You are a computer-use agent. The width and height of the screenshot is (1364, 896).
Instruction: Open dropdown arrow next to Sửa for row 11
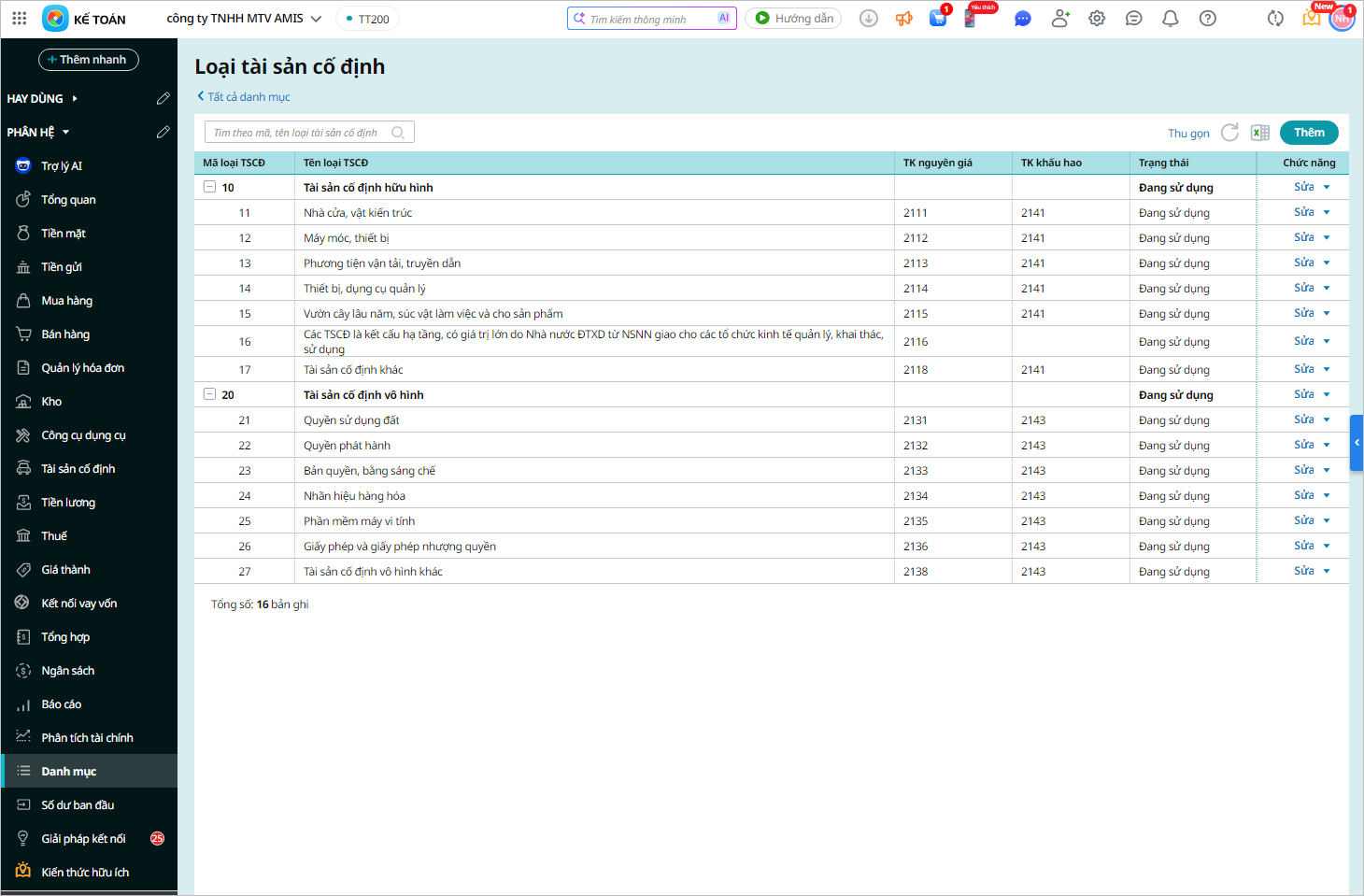[x=1327, y=213]
